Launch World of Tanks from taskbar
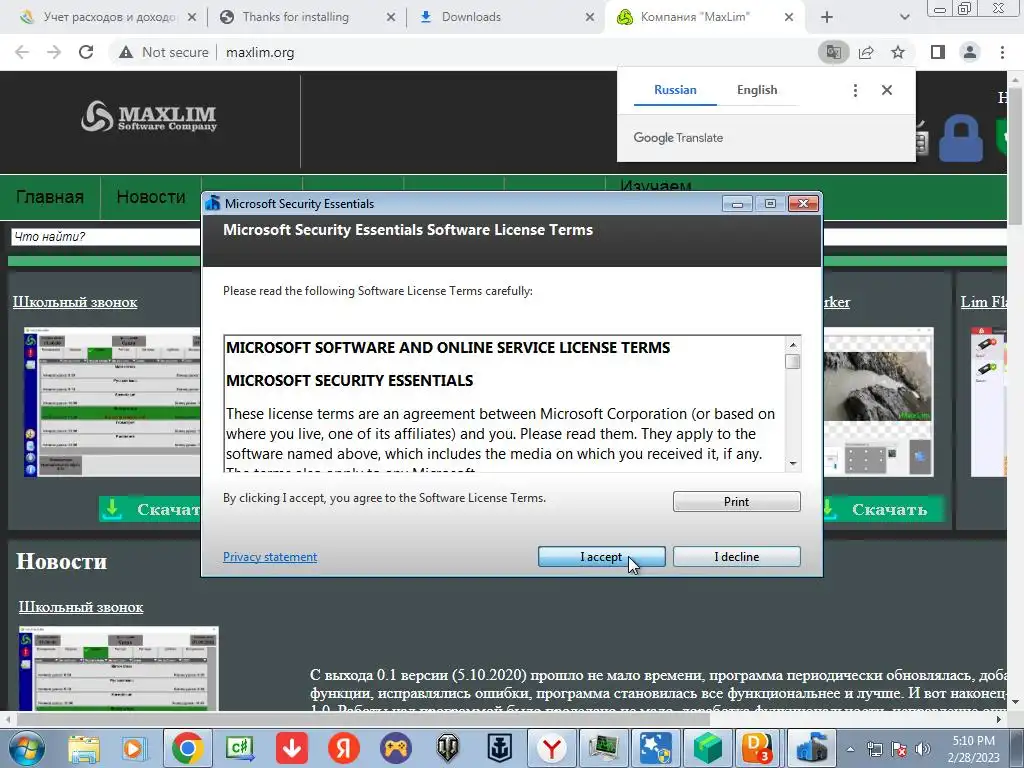 (x=448, y=748)
